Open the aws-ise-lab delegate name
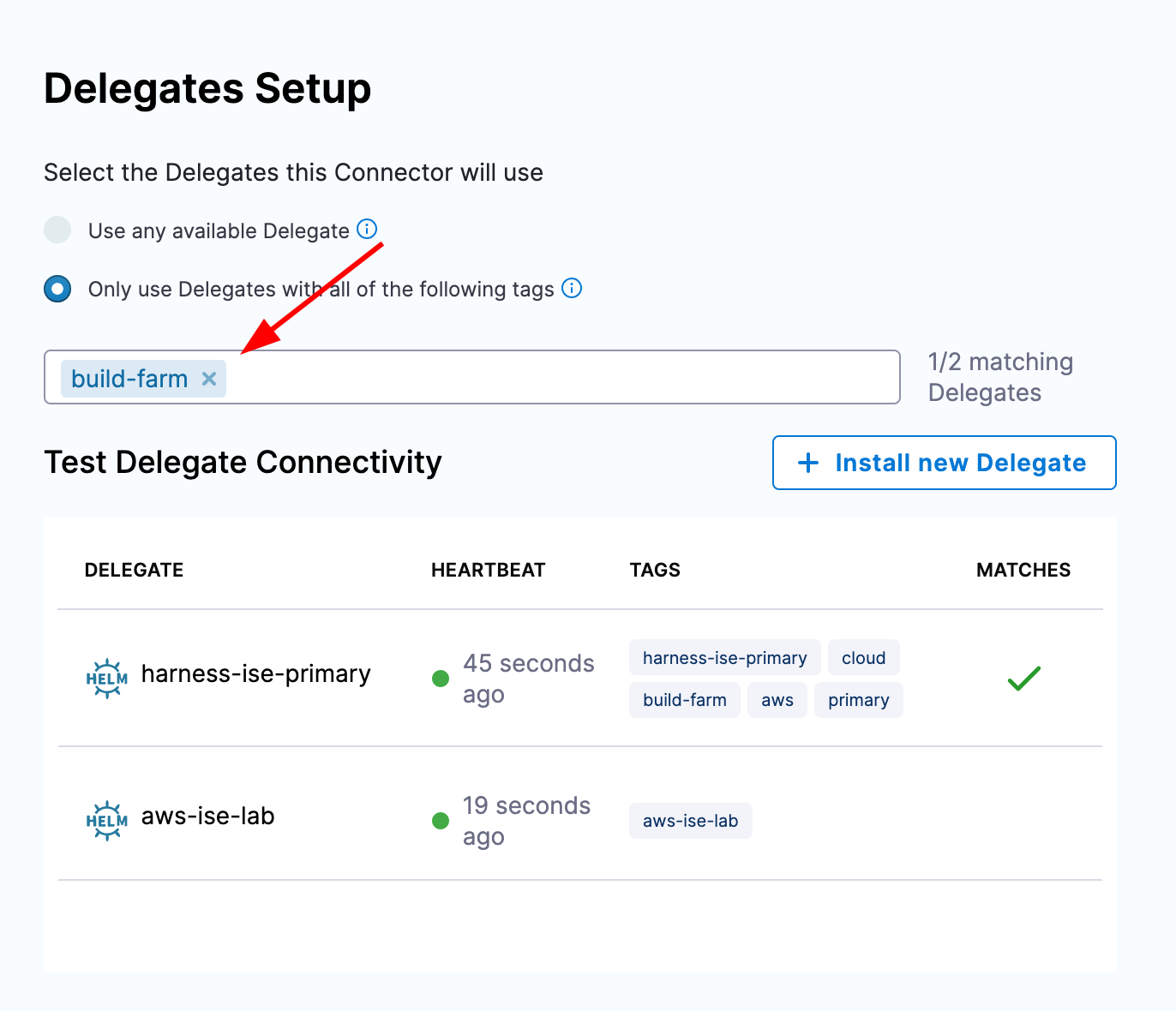Screen dimensions: 1176x1011 (207, 817)
